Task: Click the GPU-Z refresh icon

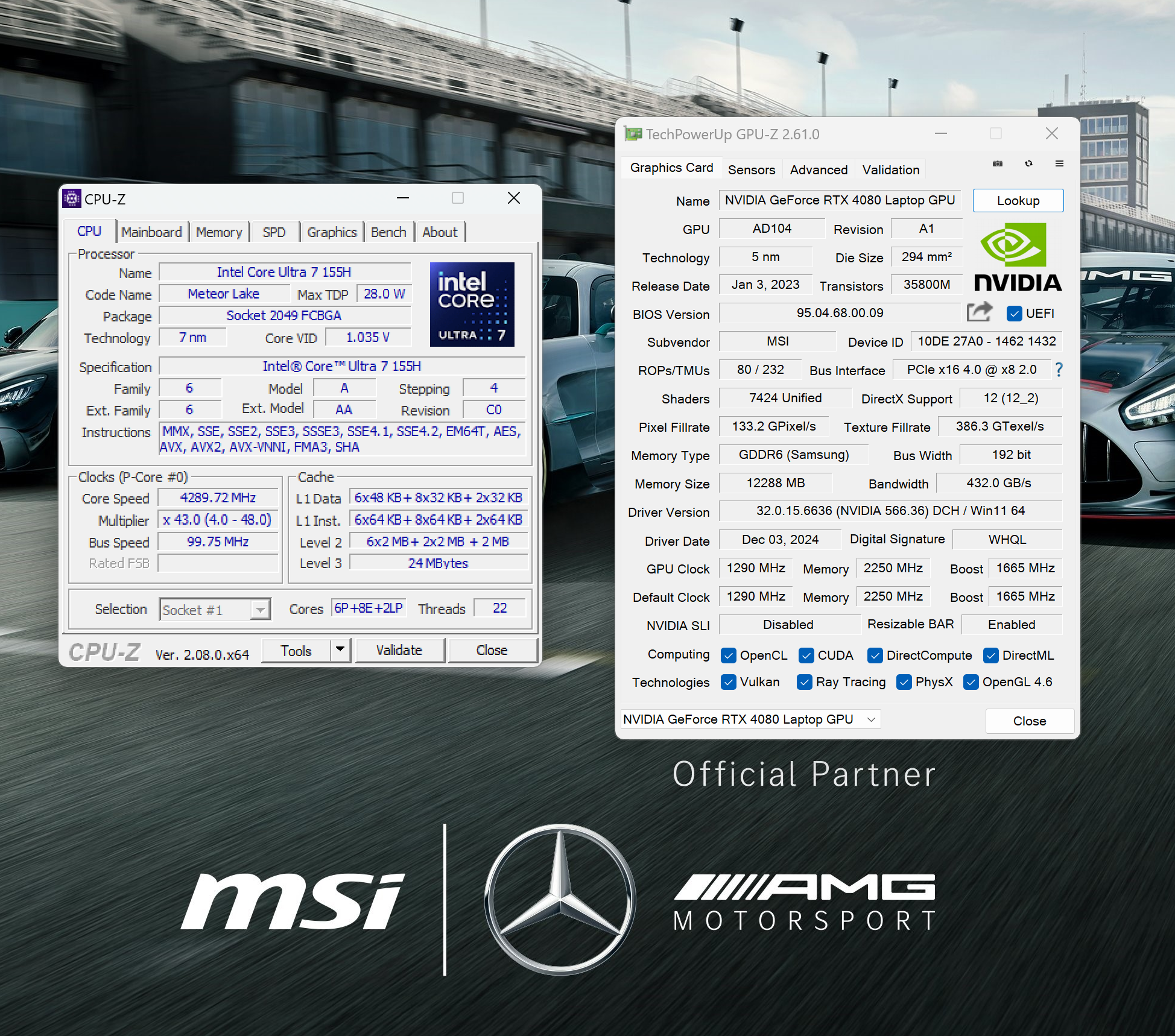Action: click(x=1028, y=163)
